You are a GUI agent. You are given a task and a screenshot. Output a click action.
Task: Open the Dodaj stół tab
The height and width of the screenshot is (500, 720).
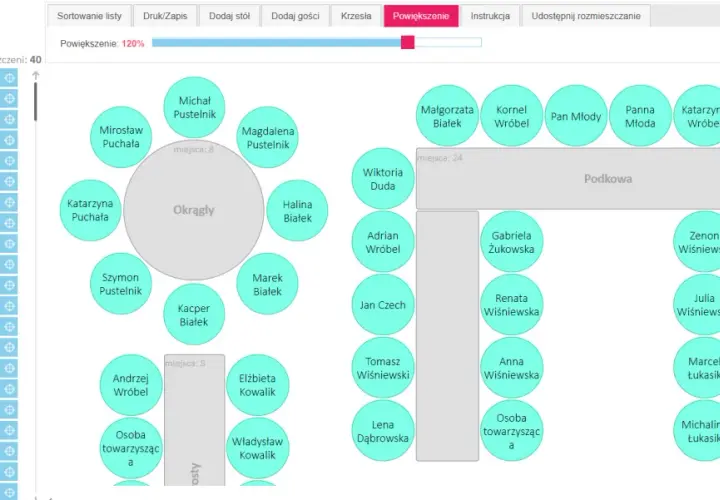pos(229,16)
